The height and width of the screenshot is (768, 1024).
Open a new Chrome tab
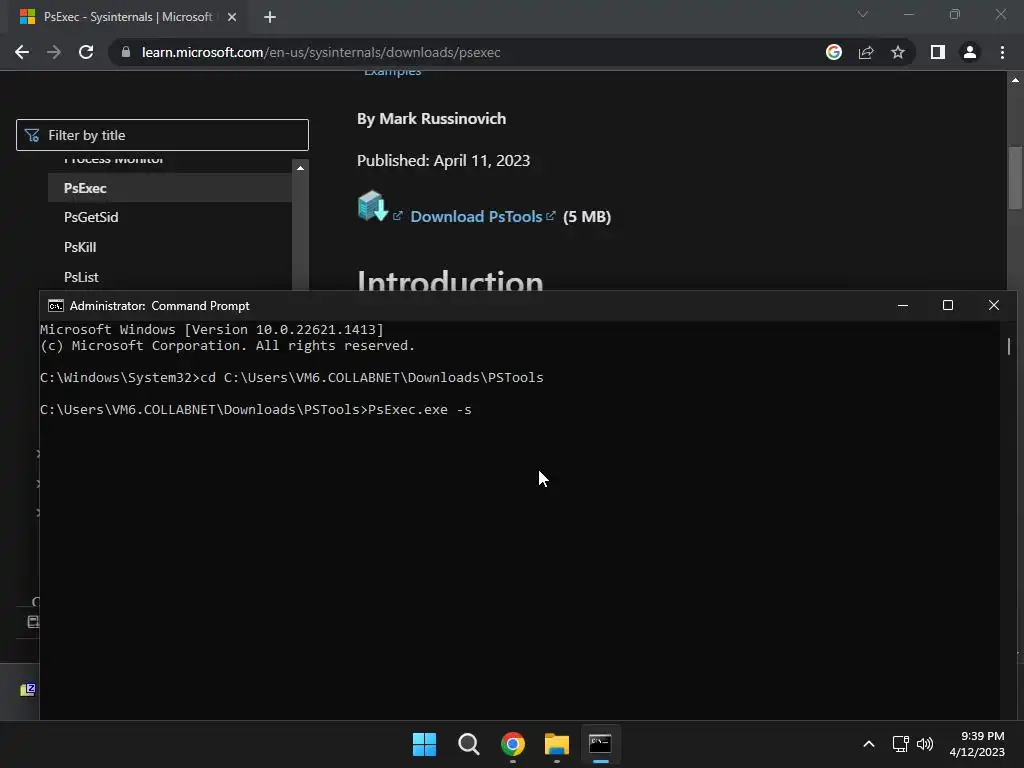click(x=270, y=17)
